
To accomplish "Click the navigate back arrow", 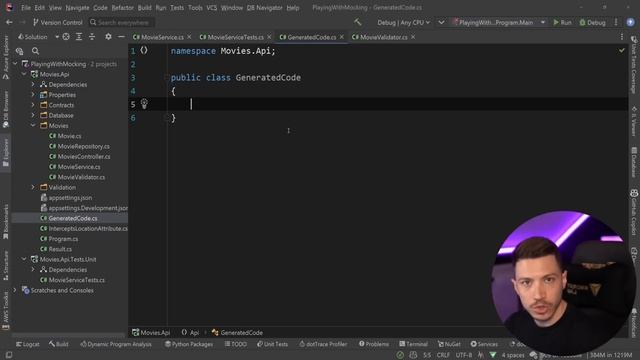I will [9, 22].
